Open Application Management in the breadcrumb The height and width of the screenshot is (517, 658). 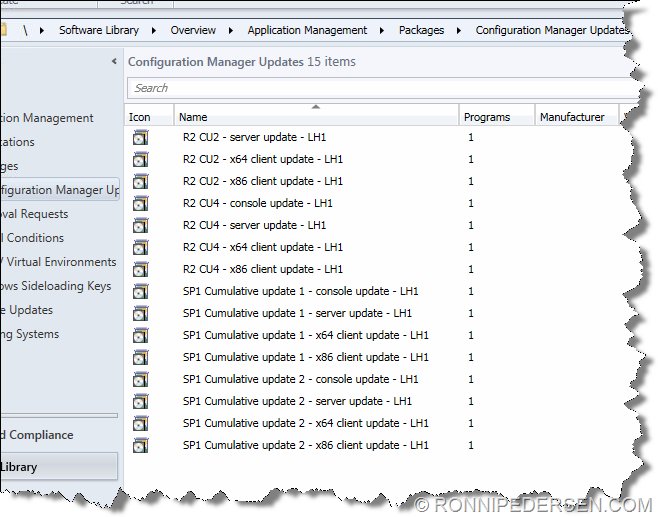(307, 30)
